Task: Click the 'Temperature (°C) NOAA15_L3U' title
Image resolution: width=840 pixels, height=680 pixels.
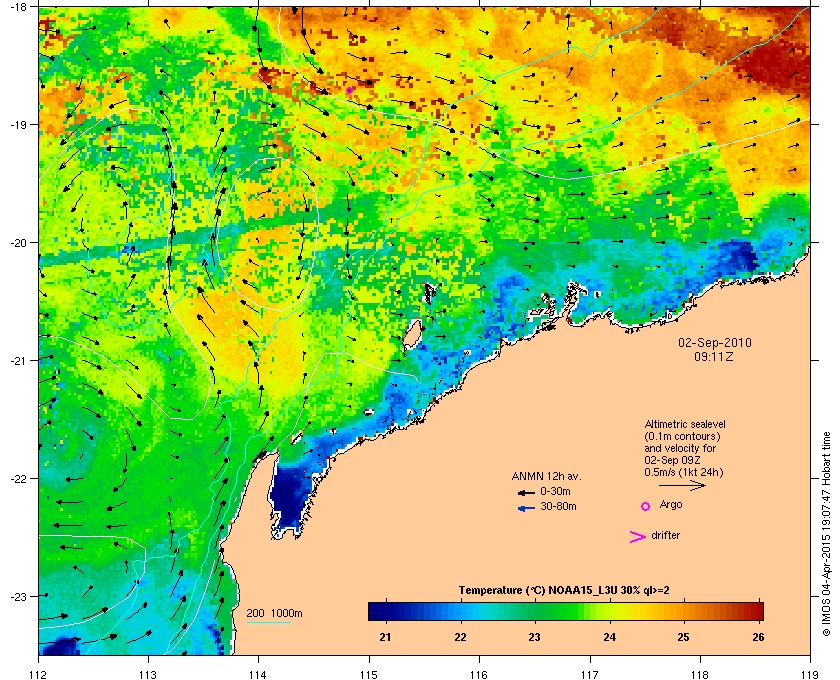Action: coord(564,590)
